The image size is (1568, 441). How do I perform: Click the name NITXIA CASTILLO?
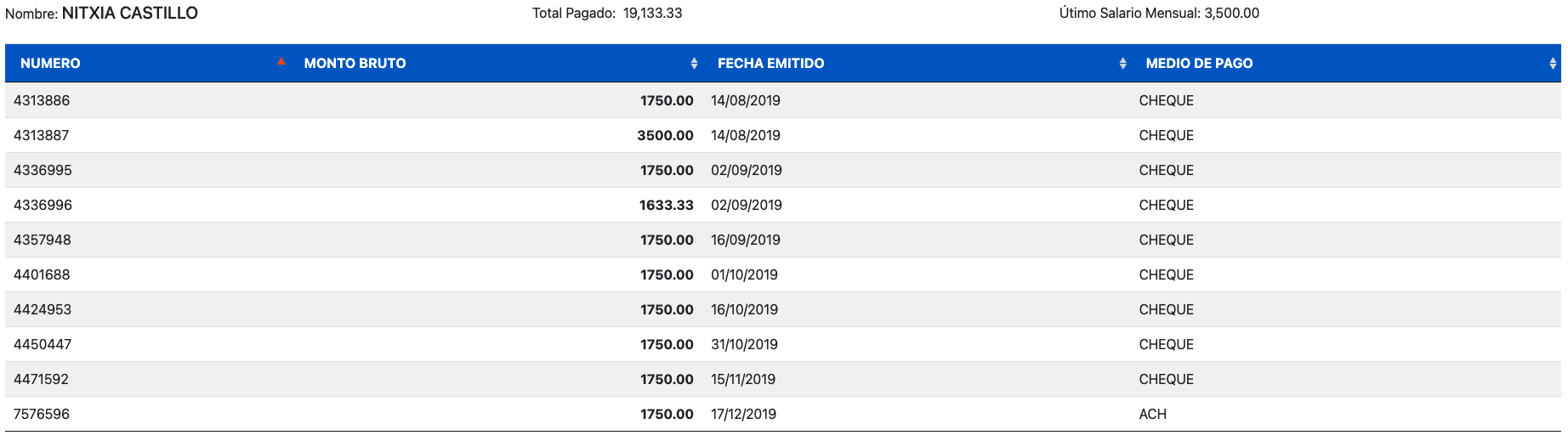130,13
